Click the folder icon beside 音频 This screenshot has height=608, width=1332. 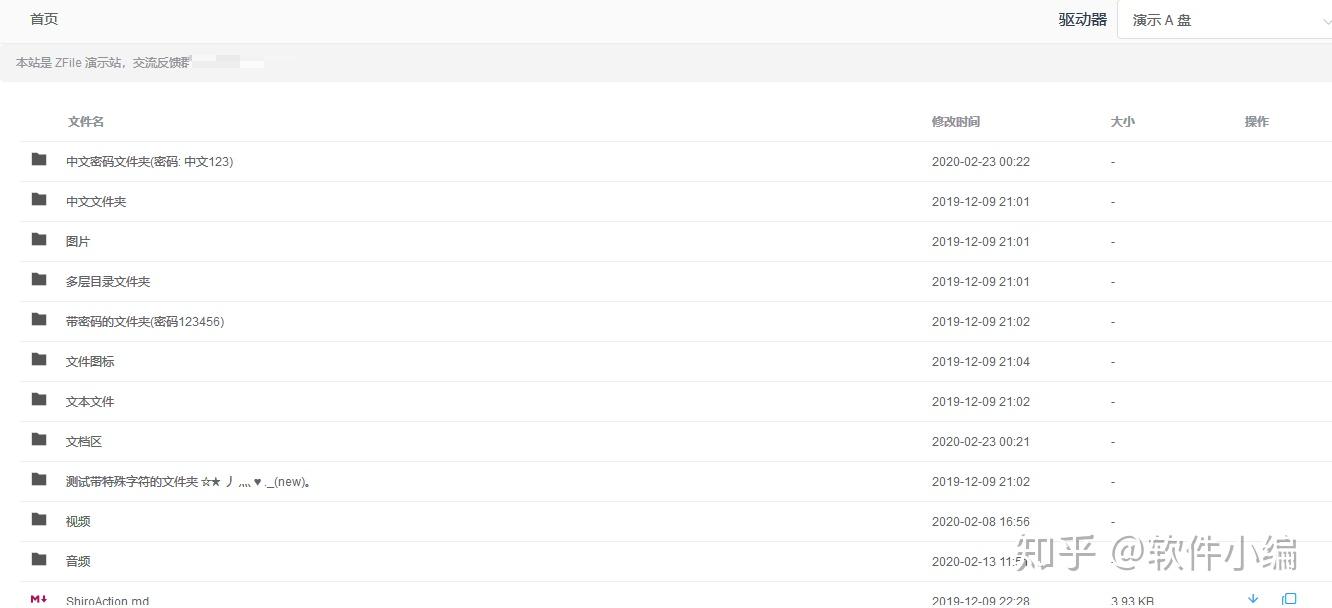[x=39, y=560]
